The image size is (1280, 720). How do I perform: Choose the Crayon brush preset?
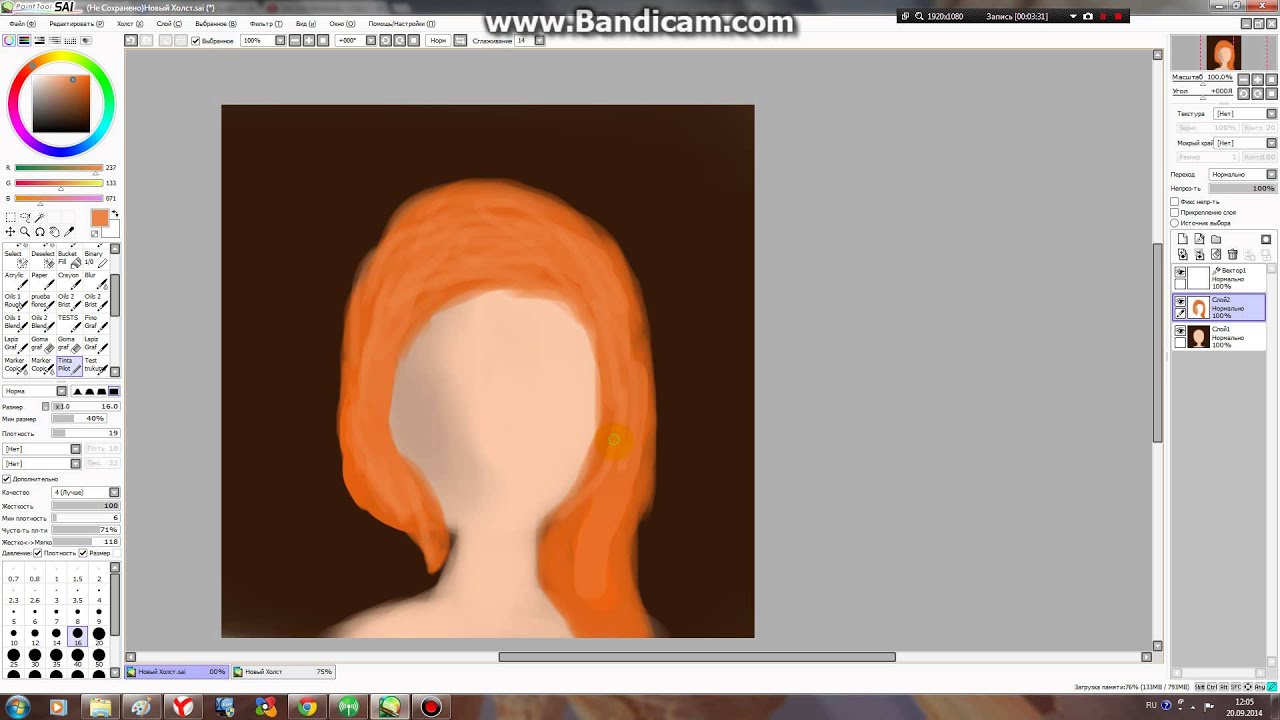coord(69,281)
